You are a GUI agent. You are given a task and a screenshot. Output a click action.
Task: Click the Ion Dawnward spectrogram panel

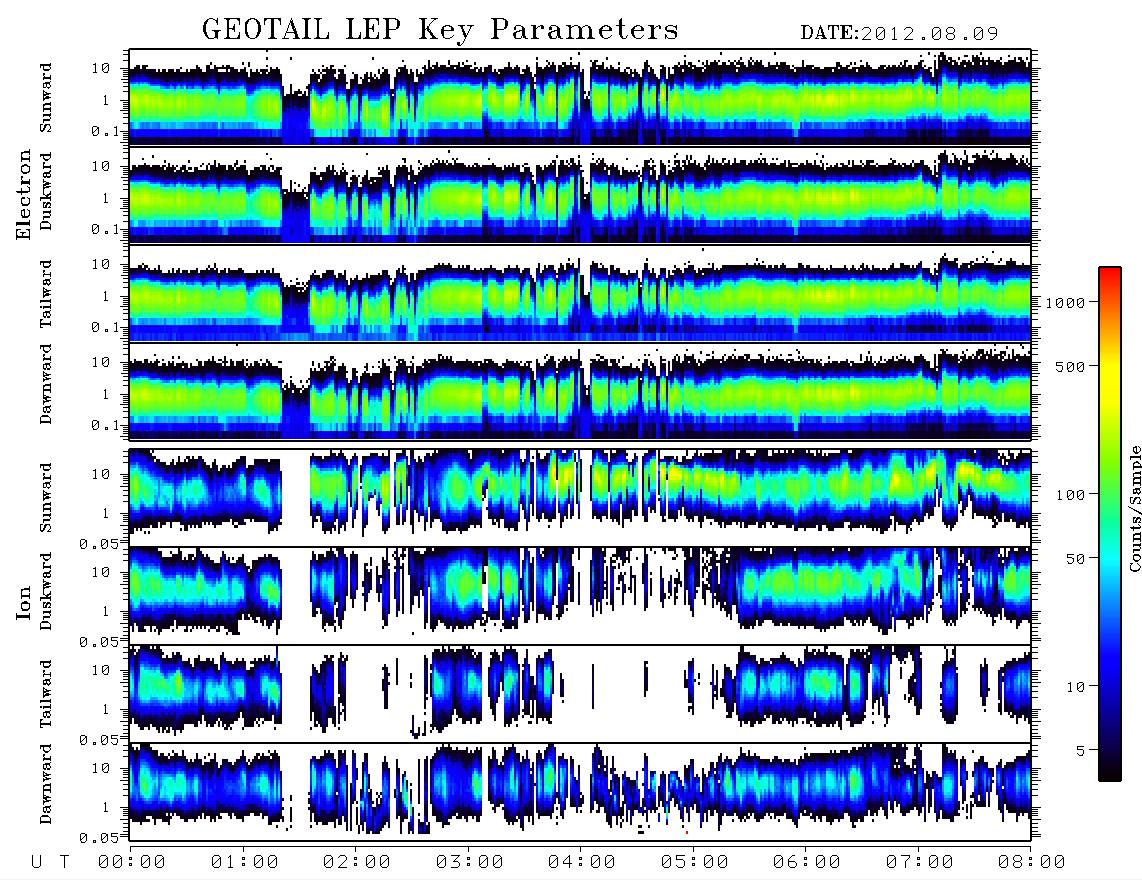click(580, 792)
